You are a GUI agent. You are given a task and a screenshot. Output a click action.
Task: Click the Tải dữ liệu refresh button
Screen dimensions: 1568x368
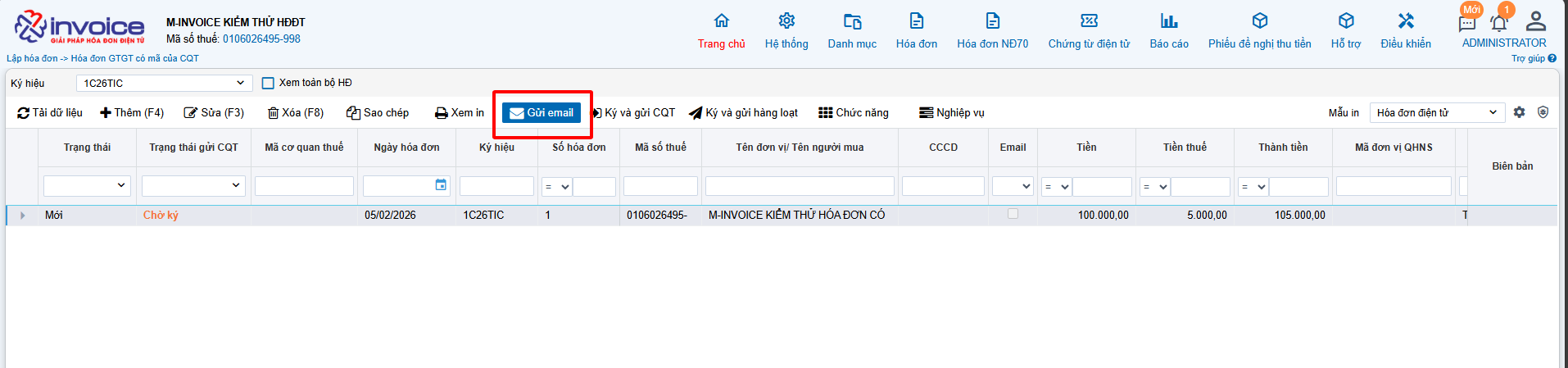tap(50, 113)
